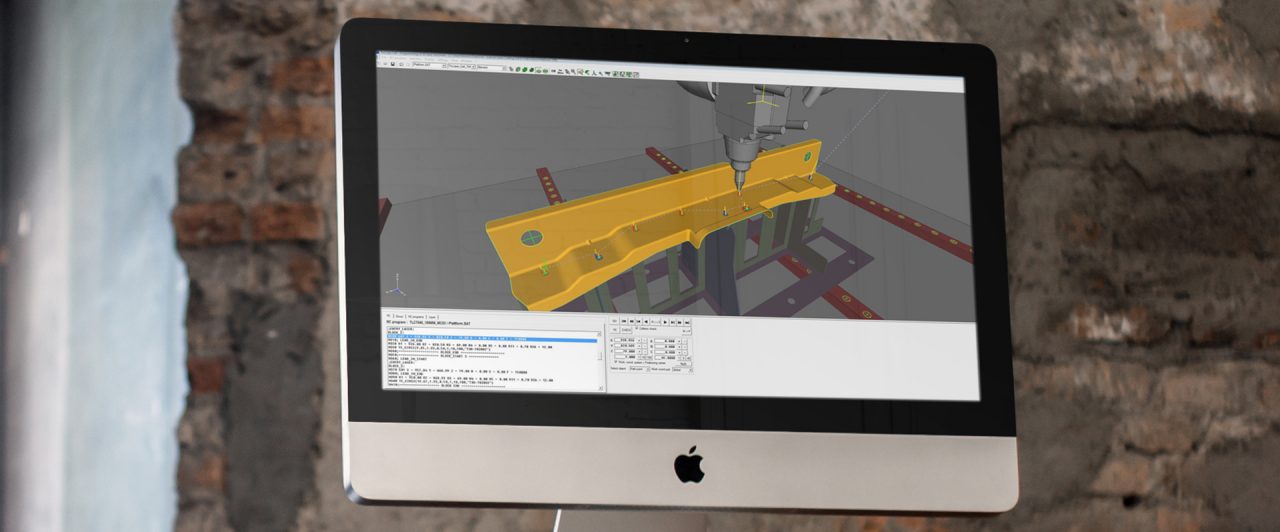Click the Y coordinate input field
Image resolution: width=1280 pixels, height=532 pixels.
625,346
